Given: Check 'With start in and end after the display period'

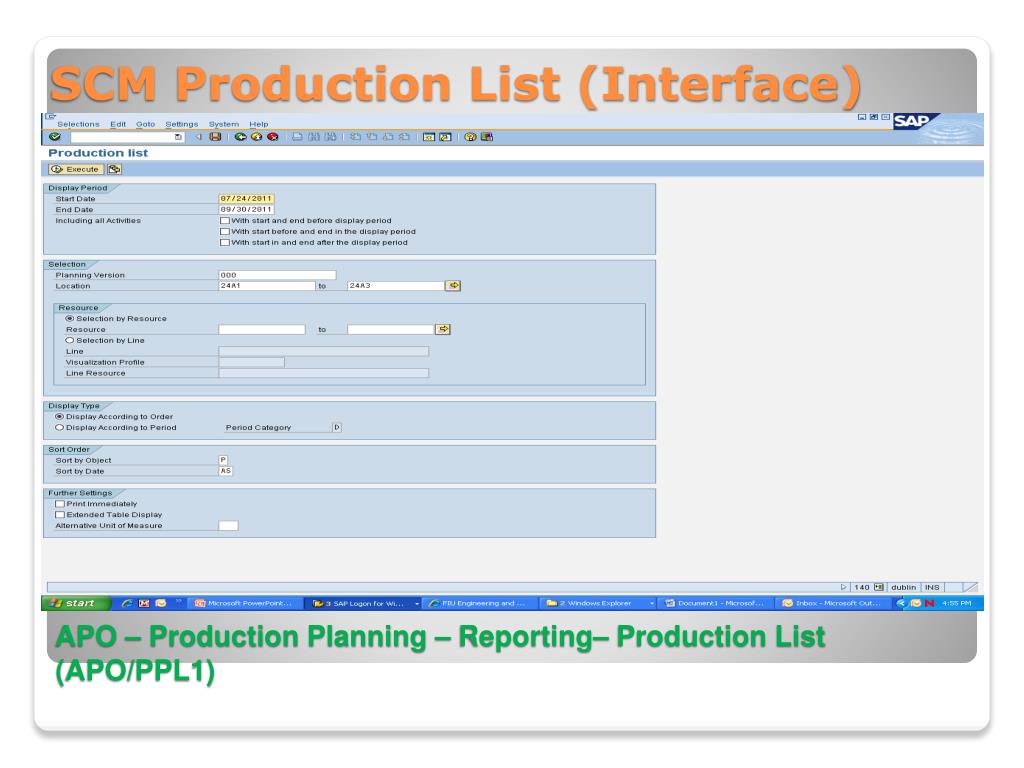Looking at the screenshot, I should coord(225,242).
